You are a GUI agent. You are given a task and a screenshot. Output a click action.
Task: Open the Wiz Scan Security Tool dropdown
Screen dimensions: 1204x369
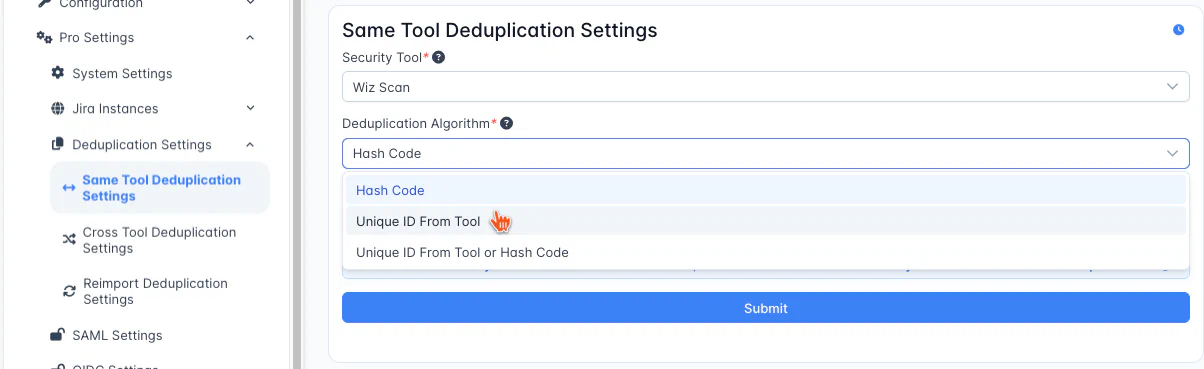point(765,87)
